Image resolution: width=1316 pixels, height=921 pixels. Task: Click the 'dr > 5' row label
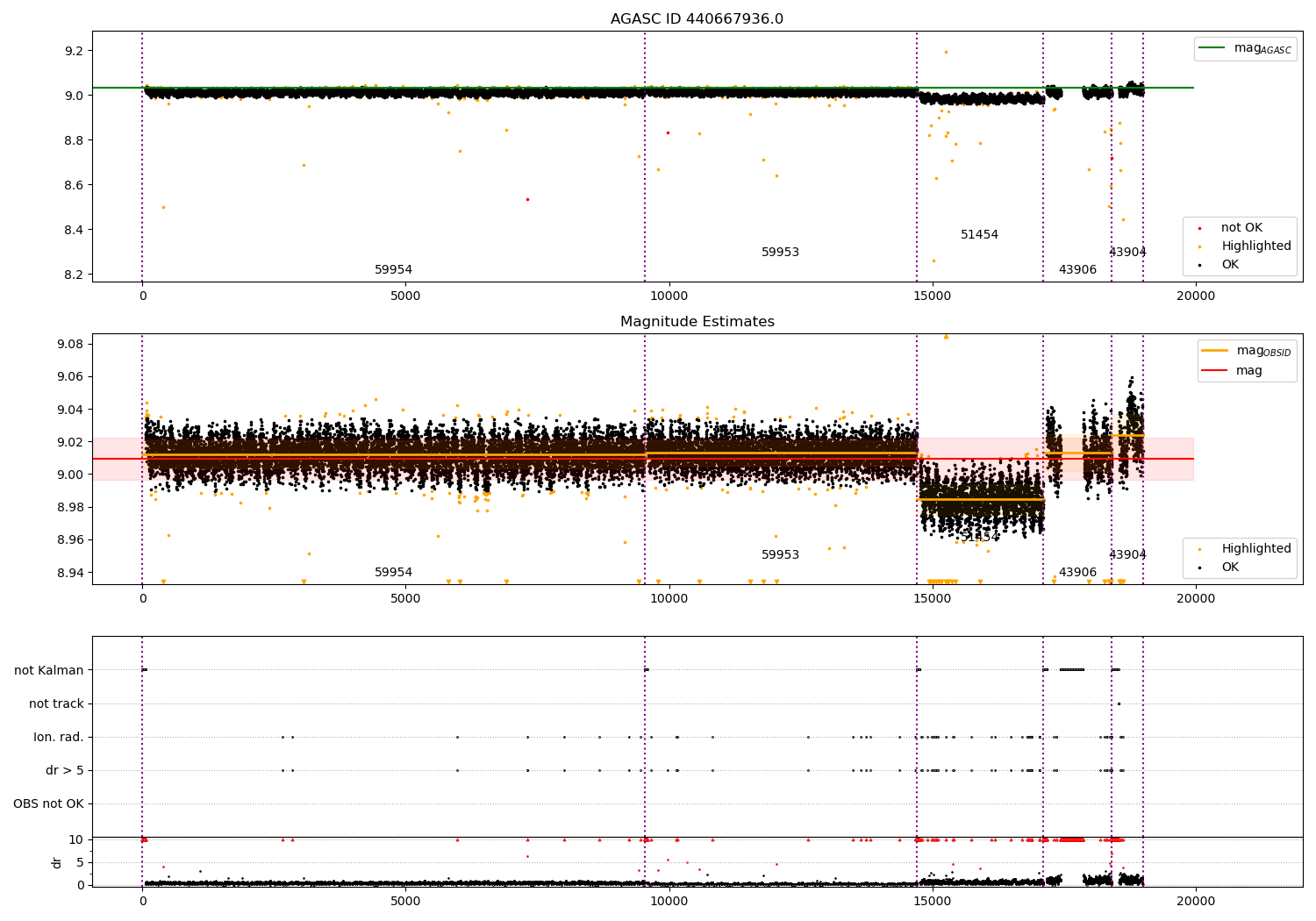65,770
